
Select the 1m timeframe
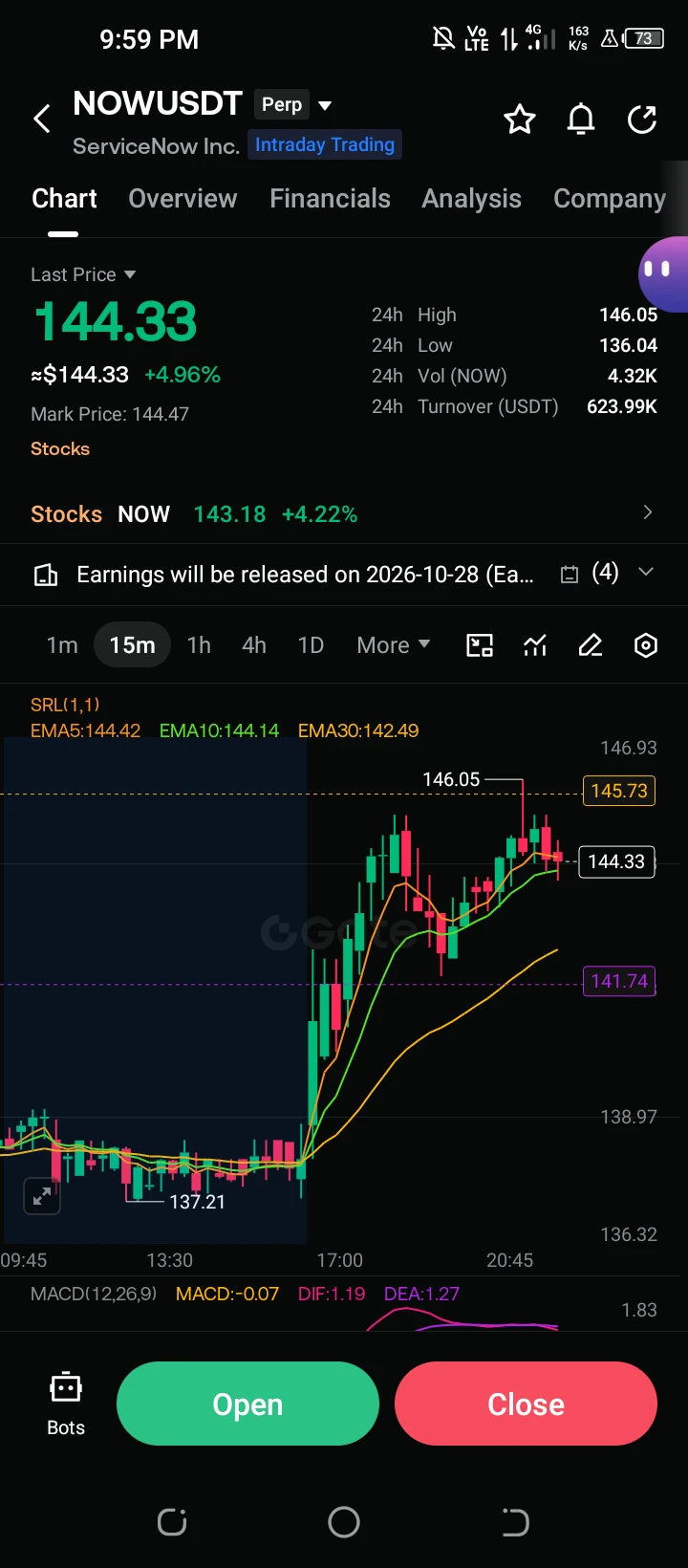click(x=62, y=645)
